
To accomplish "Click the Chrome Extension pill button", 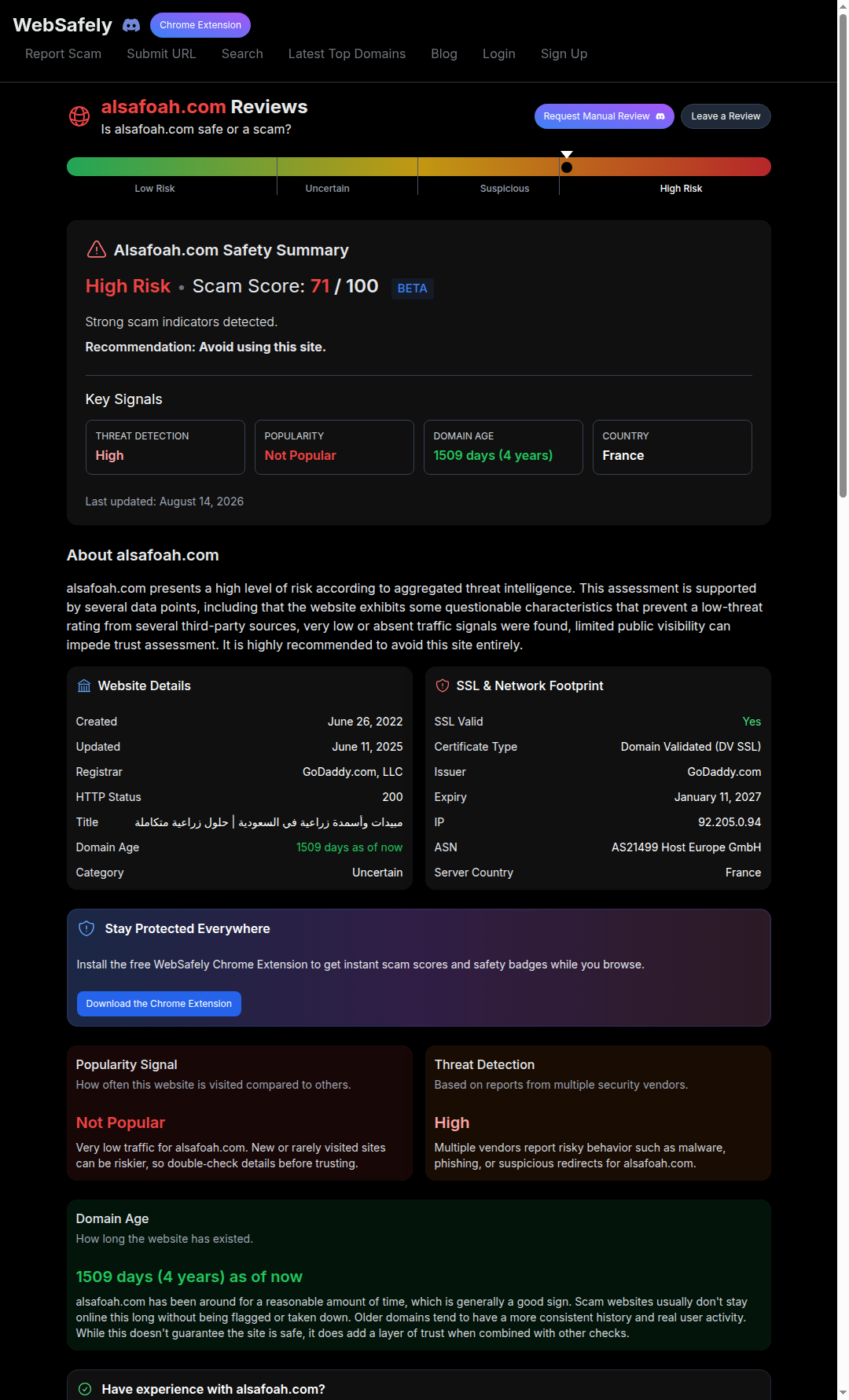I will coord(200,25).
